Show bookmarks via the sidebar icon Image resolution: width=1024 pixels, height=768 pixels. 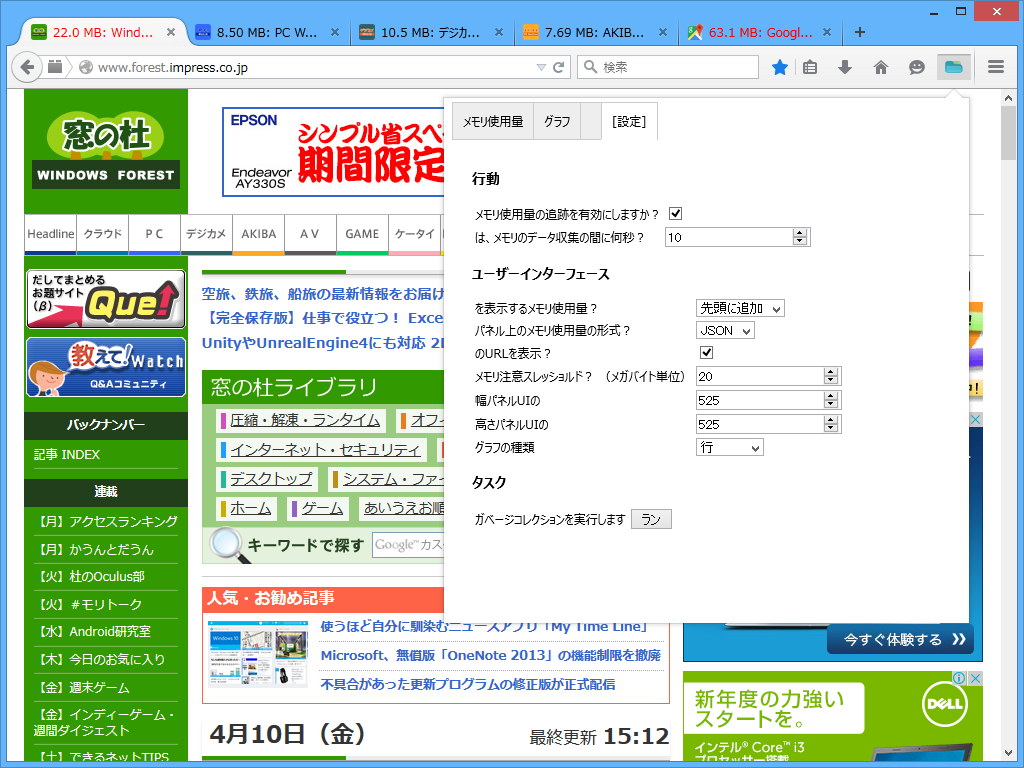[809, 67]
